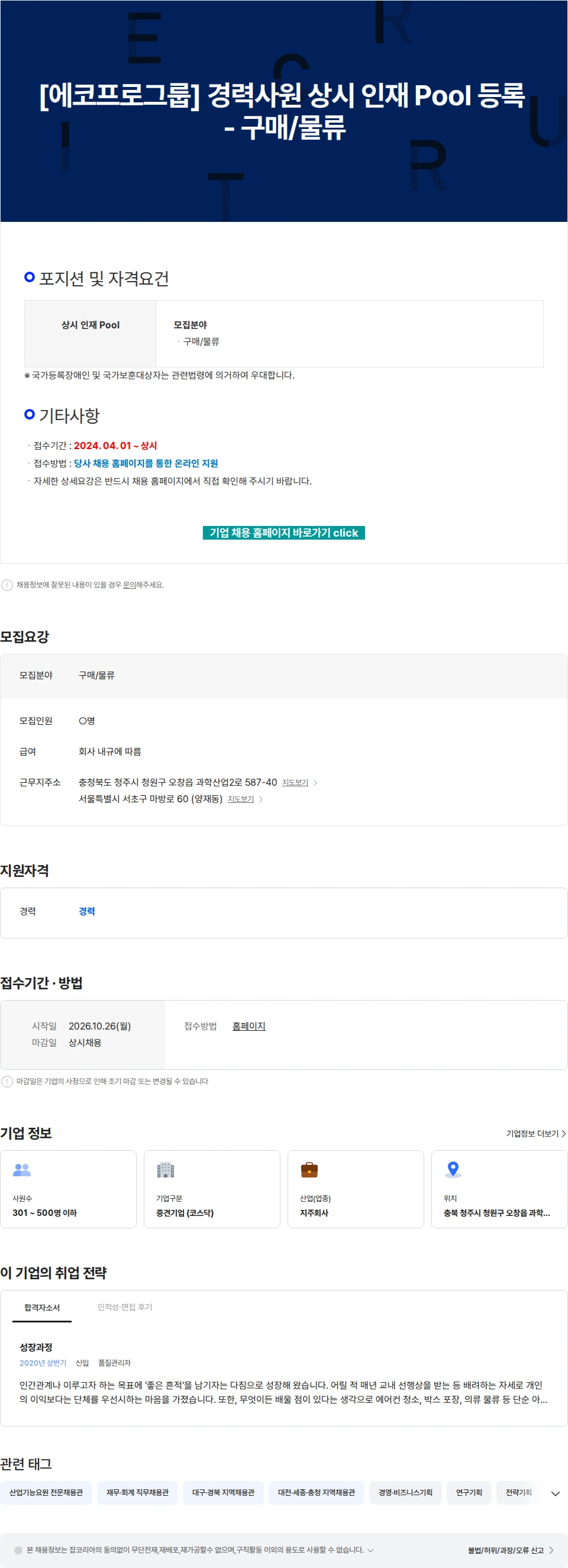Click the 중견기업 (코스닥) card
This screenshot has width=568, height=1568.
click(212, 1189)
